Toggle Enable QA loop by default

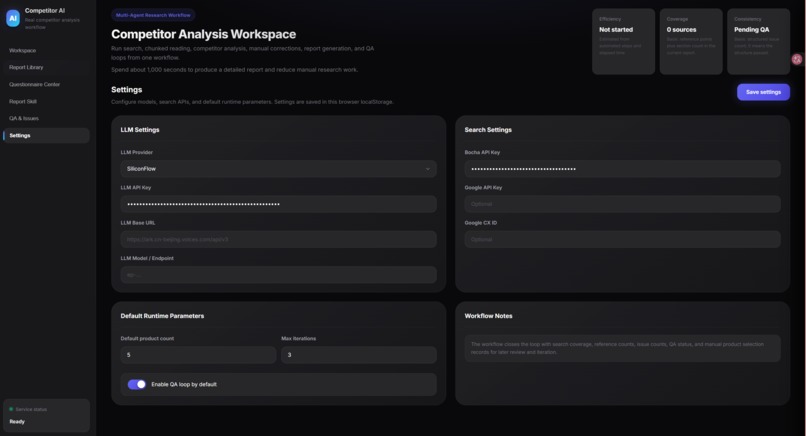point(137,384)
